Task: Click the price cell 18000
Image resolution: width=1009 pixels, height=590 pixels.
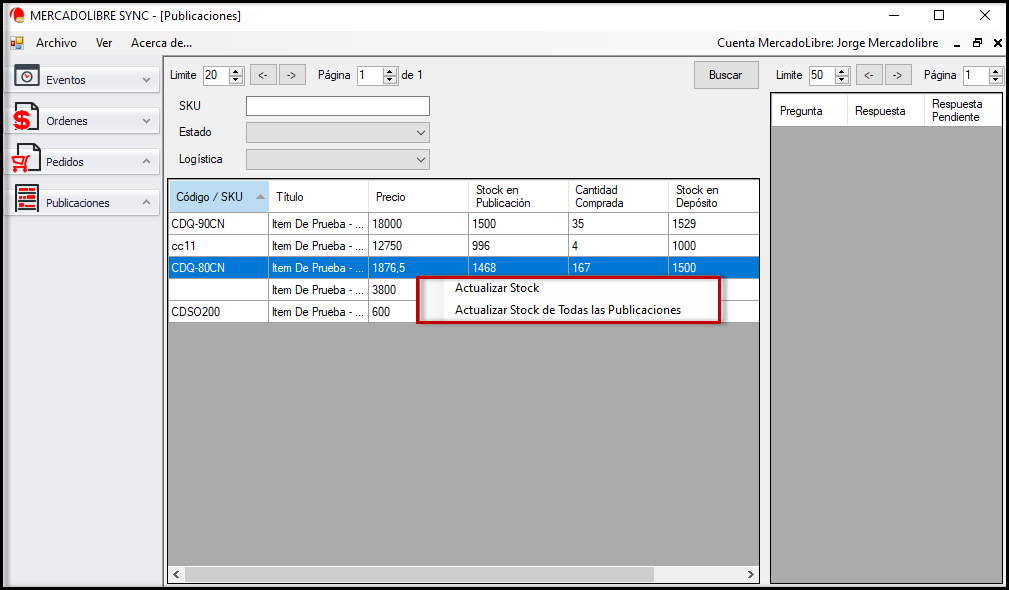Action: tap(418, 224)
